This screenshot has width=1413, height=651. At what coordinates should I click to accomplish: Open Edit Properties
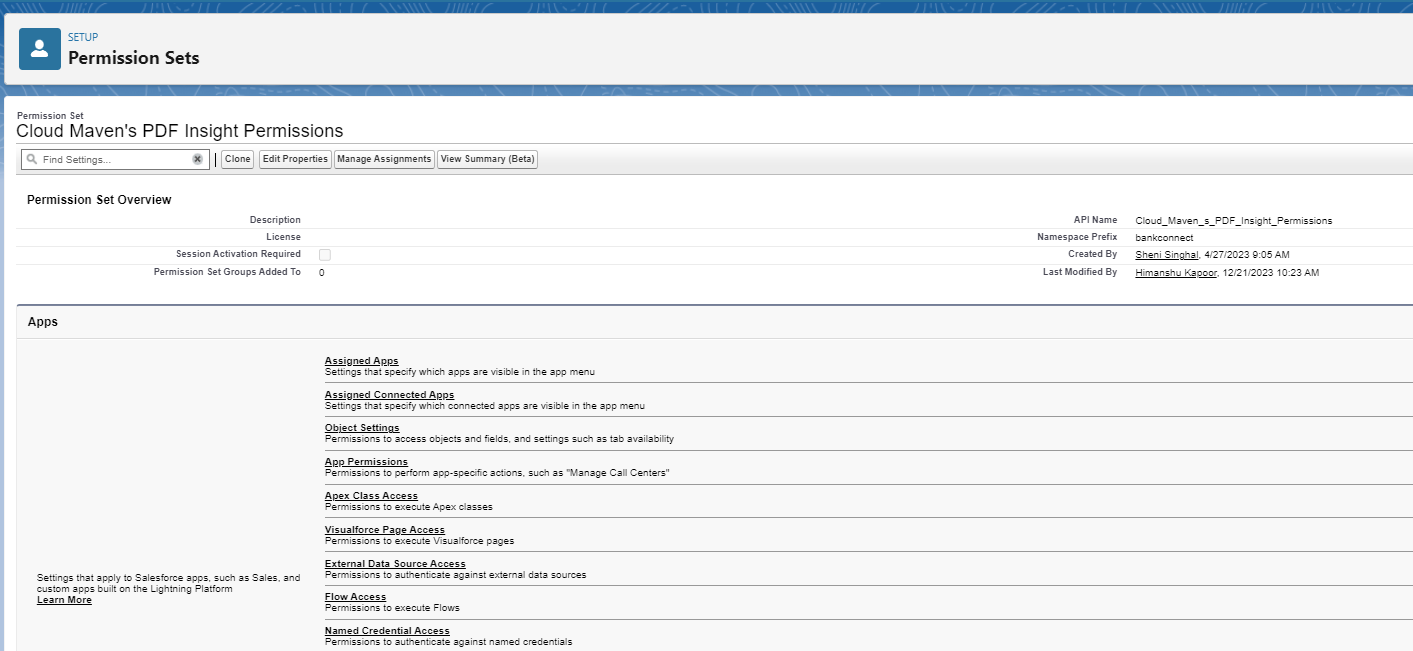pyautogui.click(x=295, y=159)
